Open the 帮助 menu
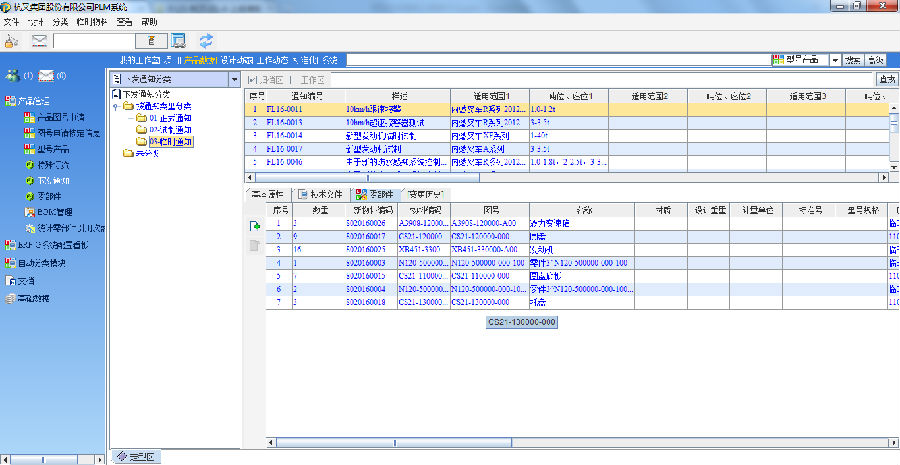This screenshot has height=465, width=900. click(x=149, y=20)
